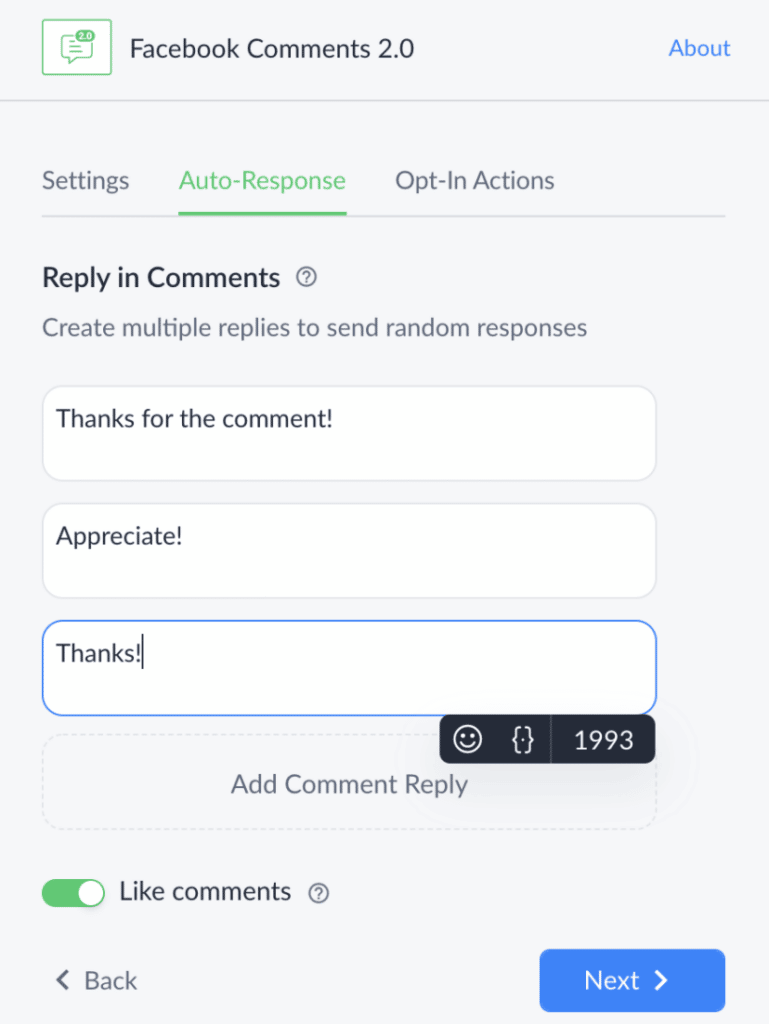769x1024 pixels.
Task: Open help for Reply in Comments
Action: (305, 277)
